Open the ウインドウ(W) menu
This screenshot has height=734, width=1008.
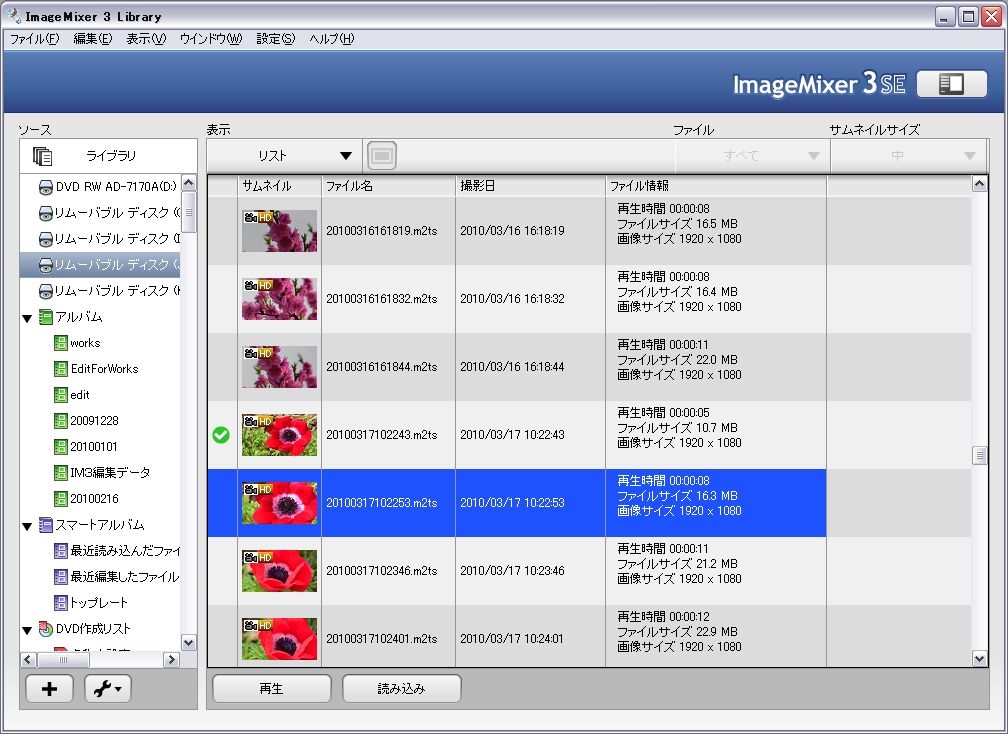click(x=211, y=39)
